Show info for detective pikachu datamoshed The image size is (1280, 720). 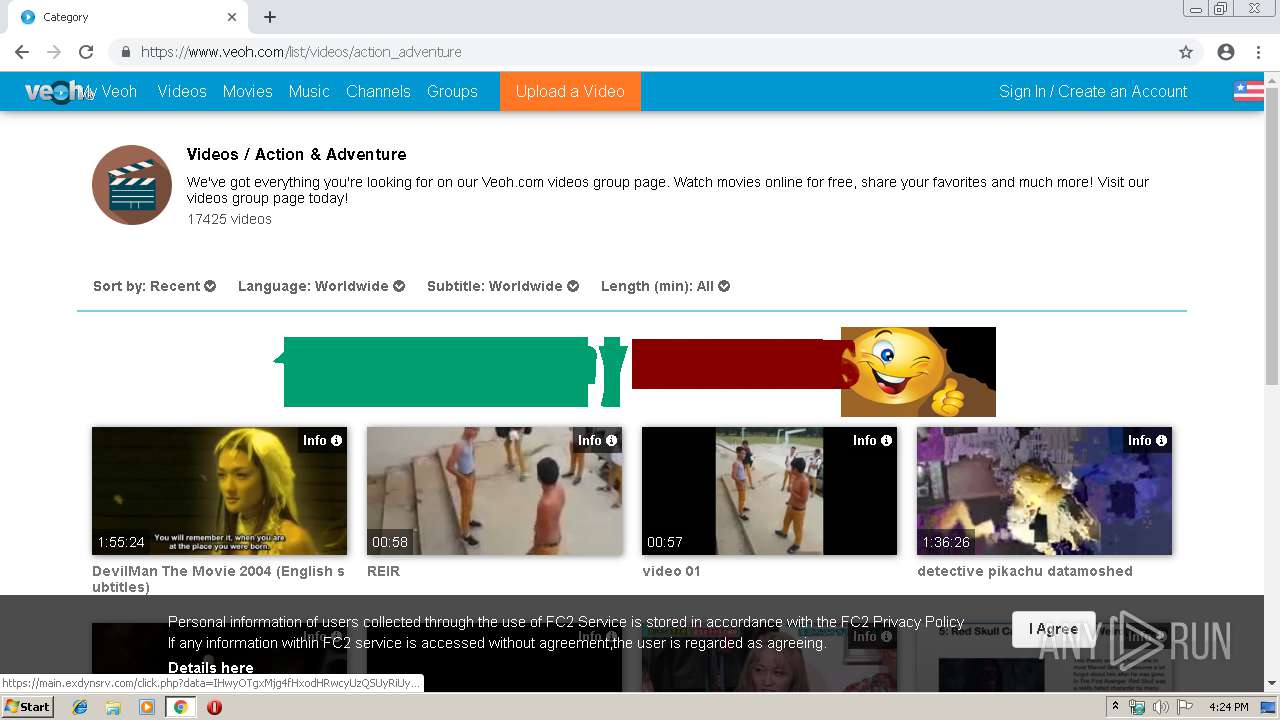(x=1147, y=440)
